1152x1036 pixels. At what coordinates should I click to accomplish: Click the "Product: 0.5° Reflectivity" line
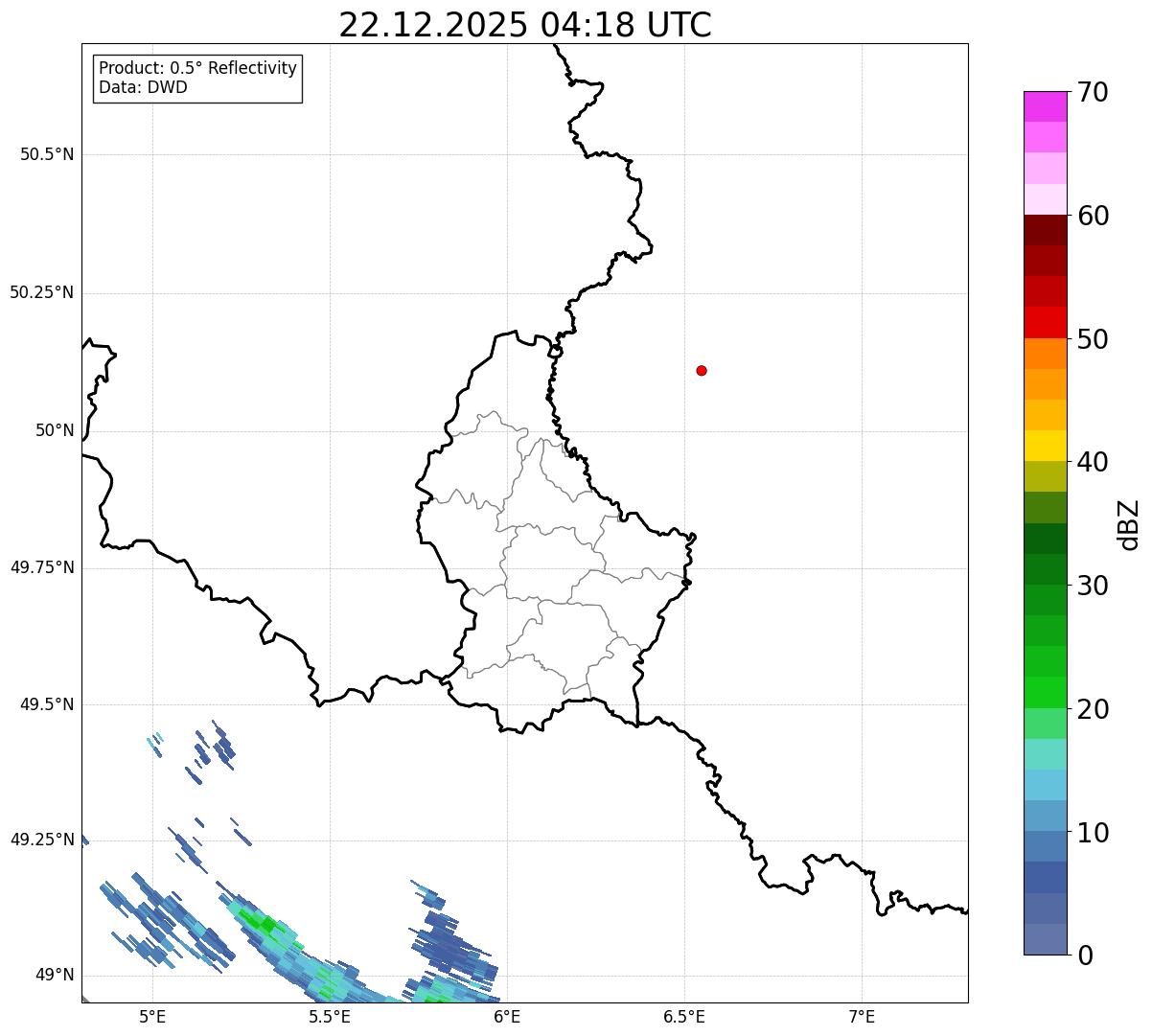[197, 68]
